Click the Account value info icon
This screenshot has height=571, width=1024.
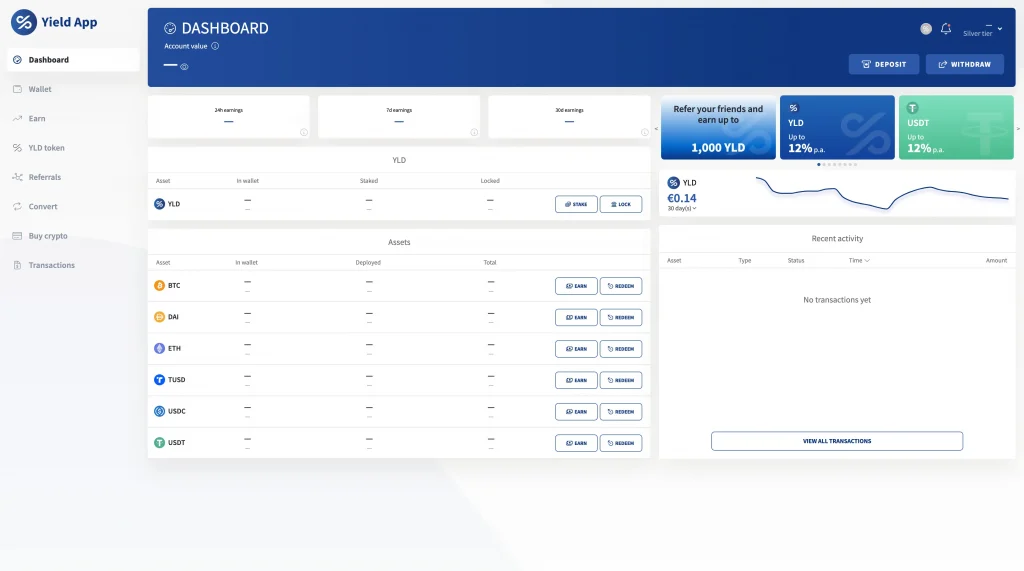[x=215, y=46]
